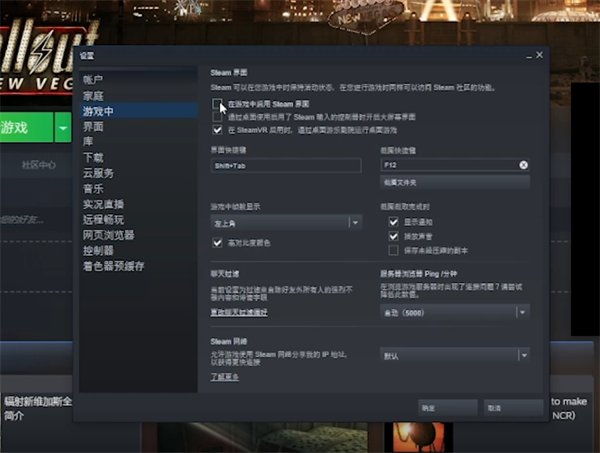Go to 着色器预缓存 settings page

[x=113, y=266]
